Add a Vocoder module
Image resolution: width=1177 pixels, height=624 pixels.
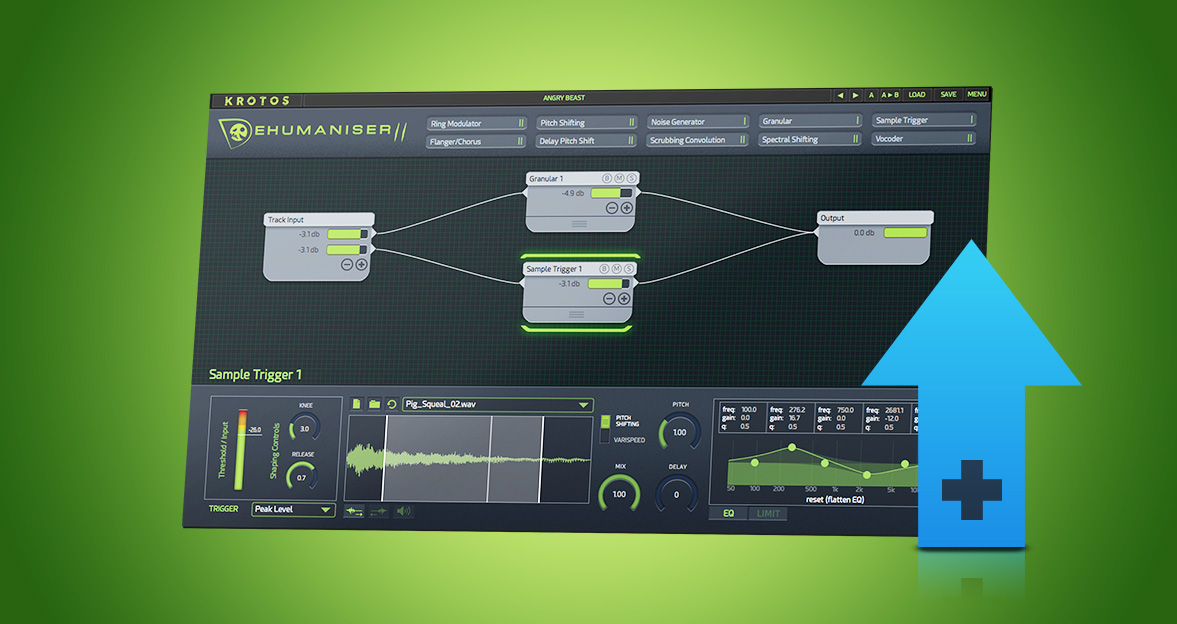[922, 139]
